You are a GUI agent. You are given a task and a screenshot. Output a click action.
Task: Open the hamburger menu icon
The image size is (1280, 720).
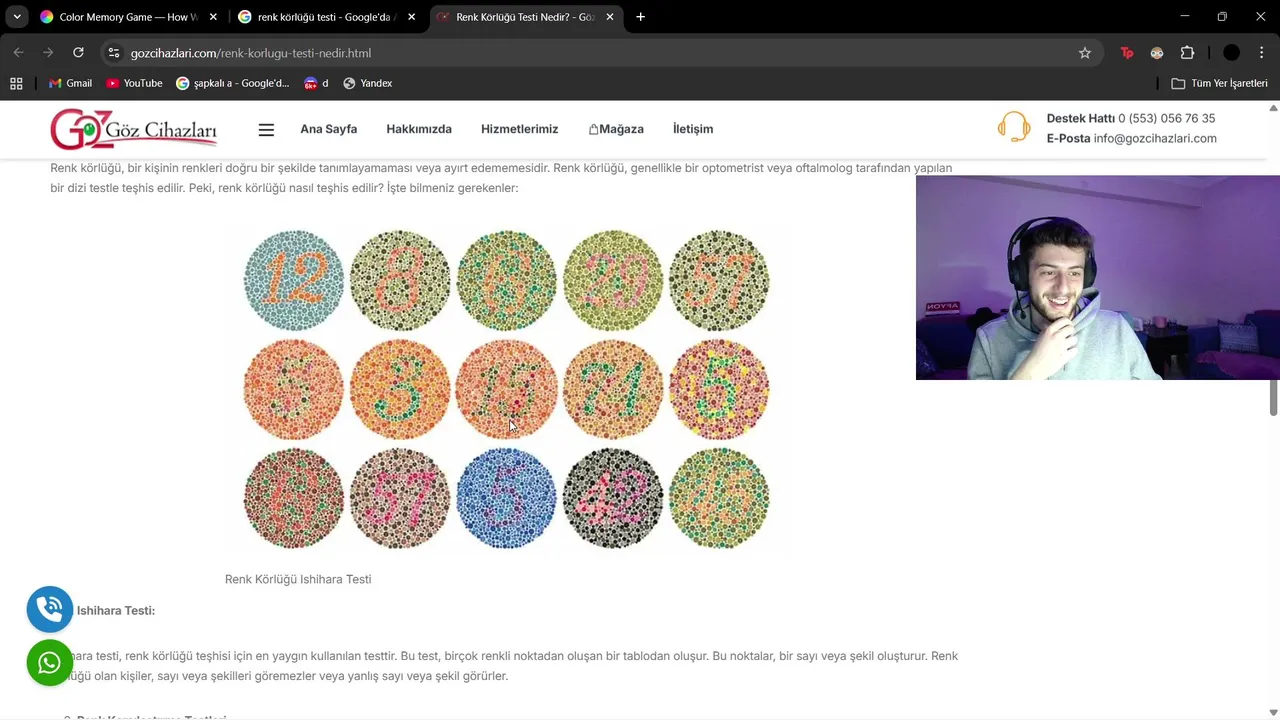pyautogui.click(x=266, y=129)
